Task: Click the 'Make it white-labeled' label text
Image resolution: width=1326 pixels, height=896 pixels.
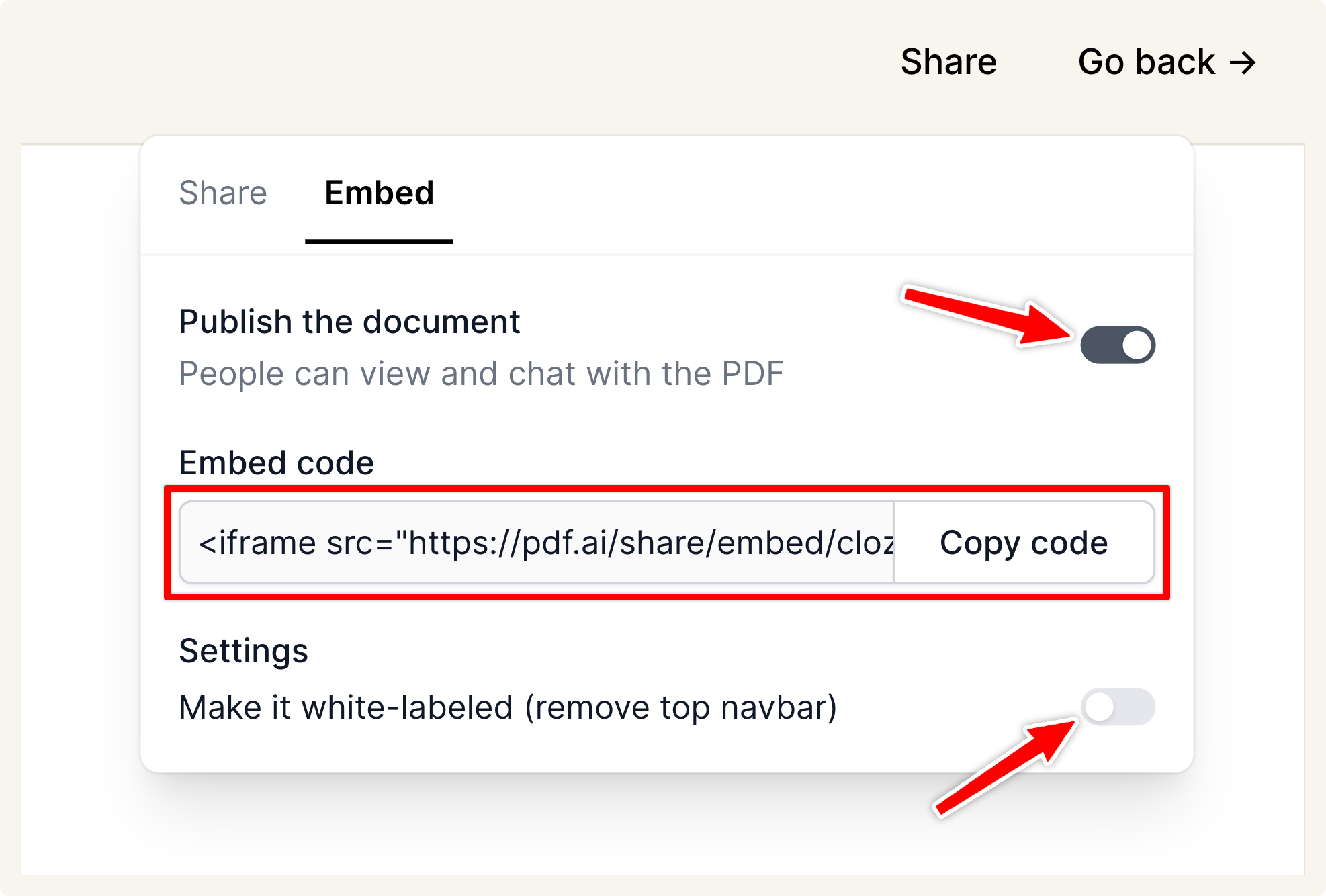Action: (508, 707)
